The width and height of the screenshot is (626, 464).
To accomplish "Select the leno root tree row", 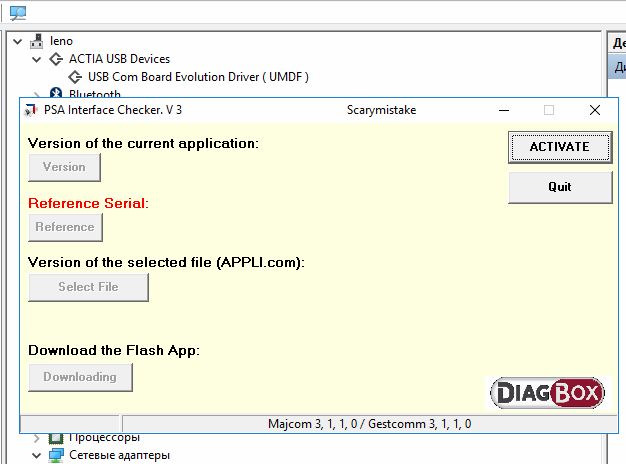I will [61, 41].
